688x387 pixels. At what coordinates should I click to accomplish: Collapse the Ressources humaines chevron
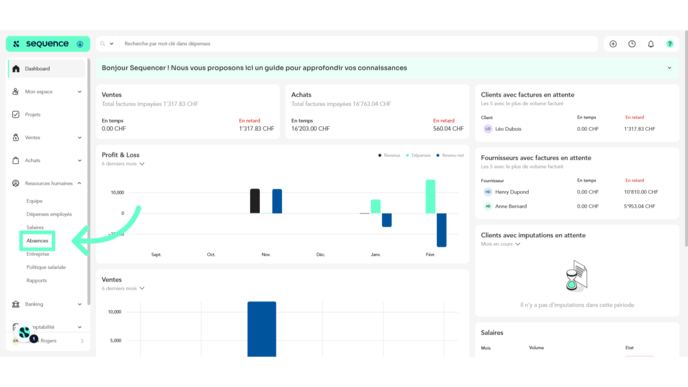point(79,183)
